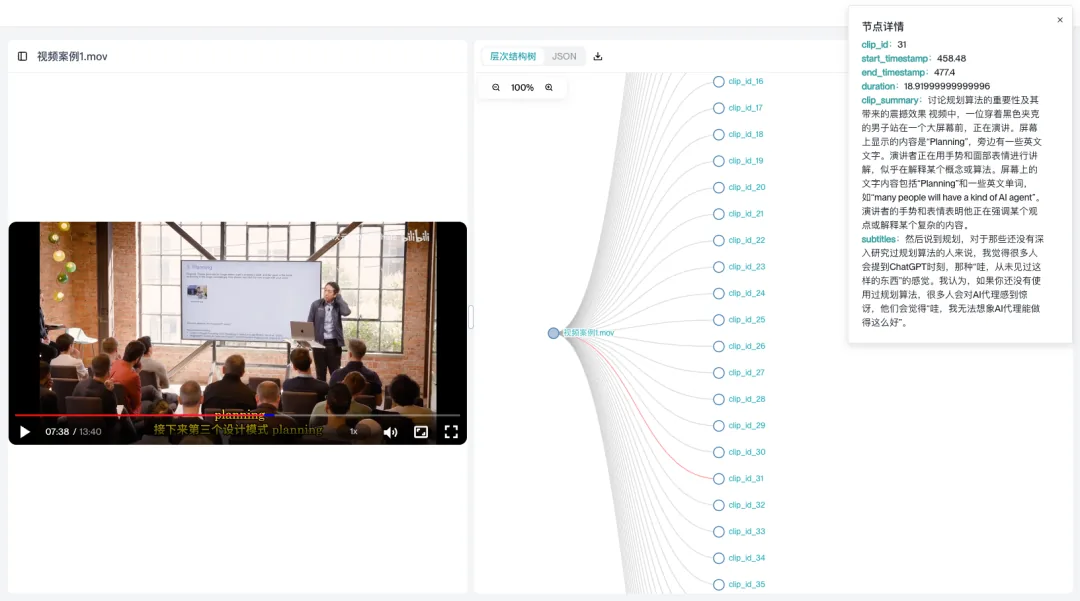Viewport: 1080px width, 601px height.
Task: Switch to JSON tab
Action: click(x=564, y=56)
